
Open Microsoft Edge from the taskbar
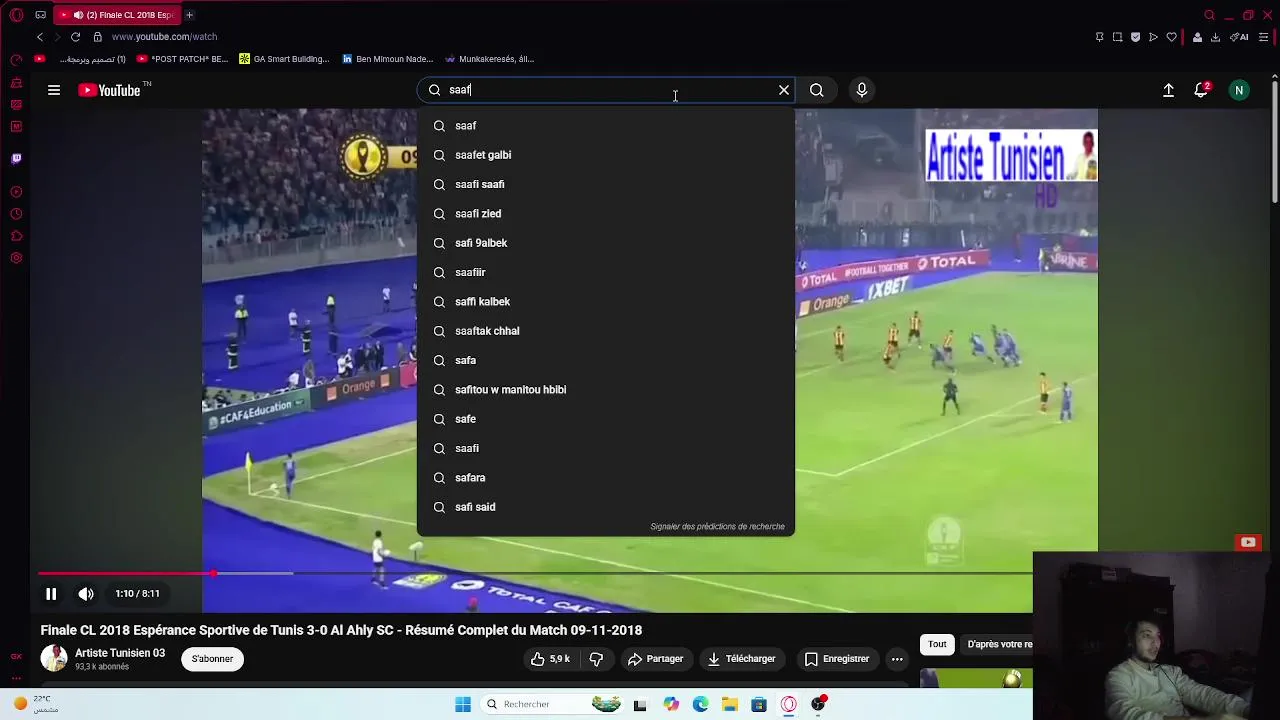[x=700, y=704]
